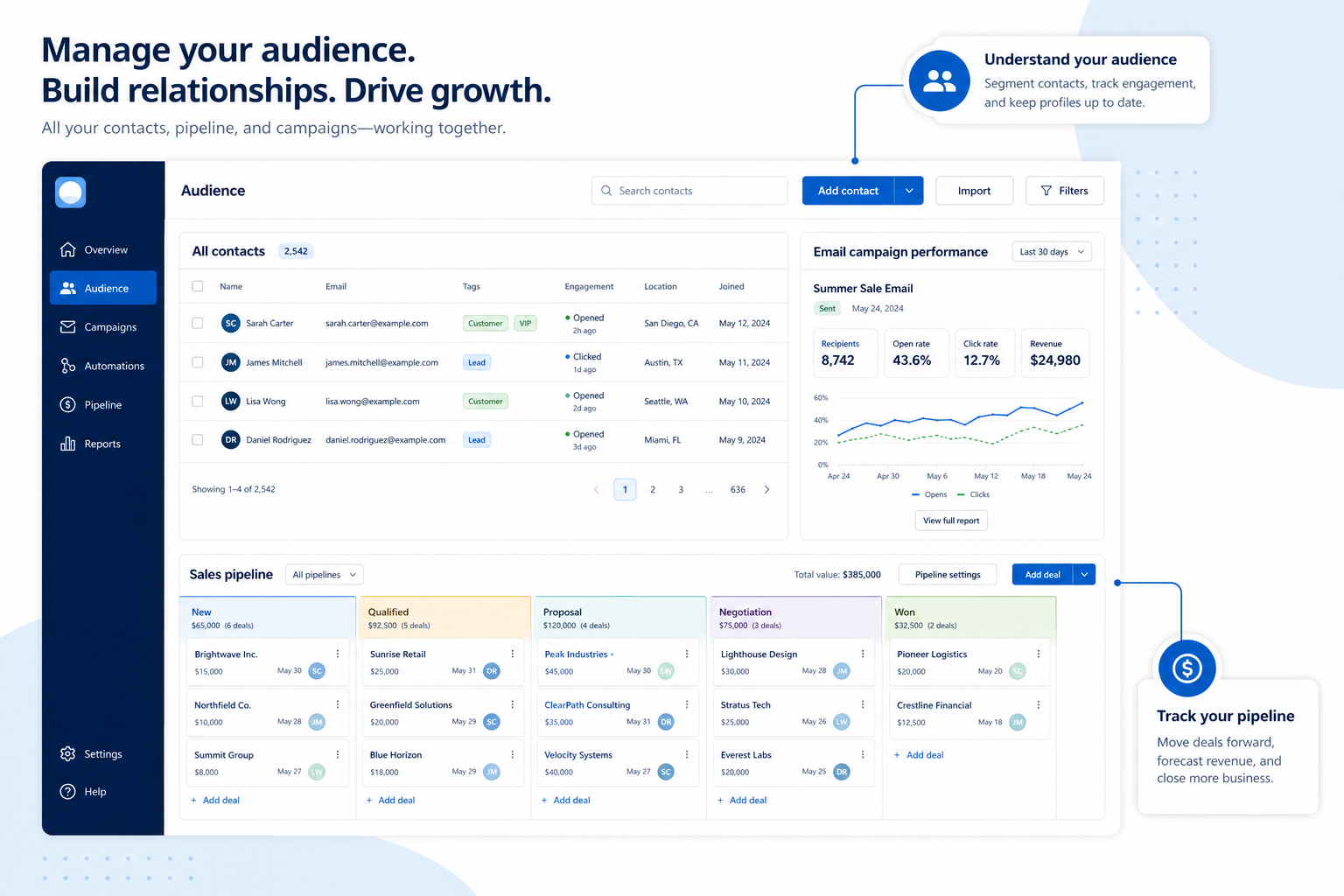Go to next contacts page arrow
This screenshot has width=1344, height=896.
click(x=766, y=490)
